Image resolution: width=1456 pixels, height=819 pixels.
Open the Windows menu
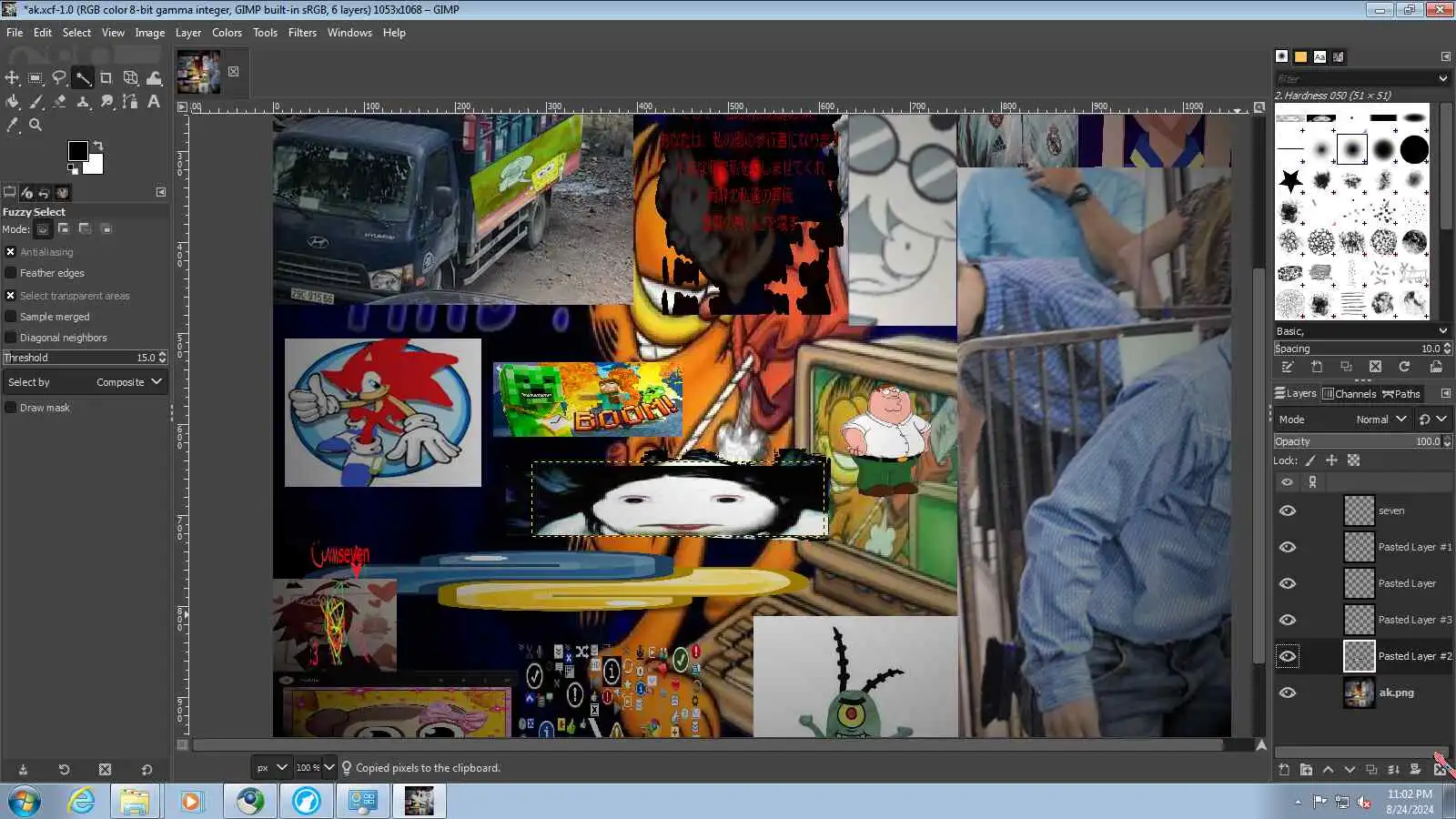[349, 33]
